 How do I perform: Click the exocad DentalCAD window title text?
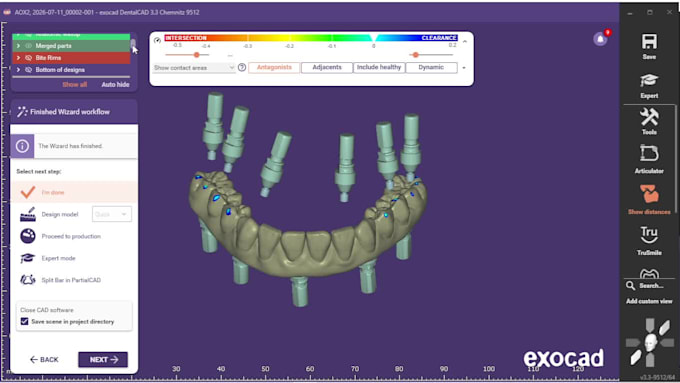tap(107, 12)
